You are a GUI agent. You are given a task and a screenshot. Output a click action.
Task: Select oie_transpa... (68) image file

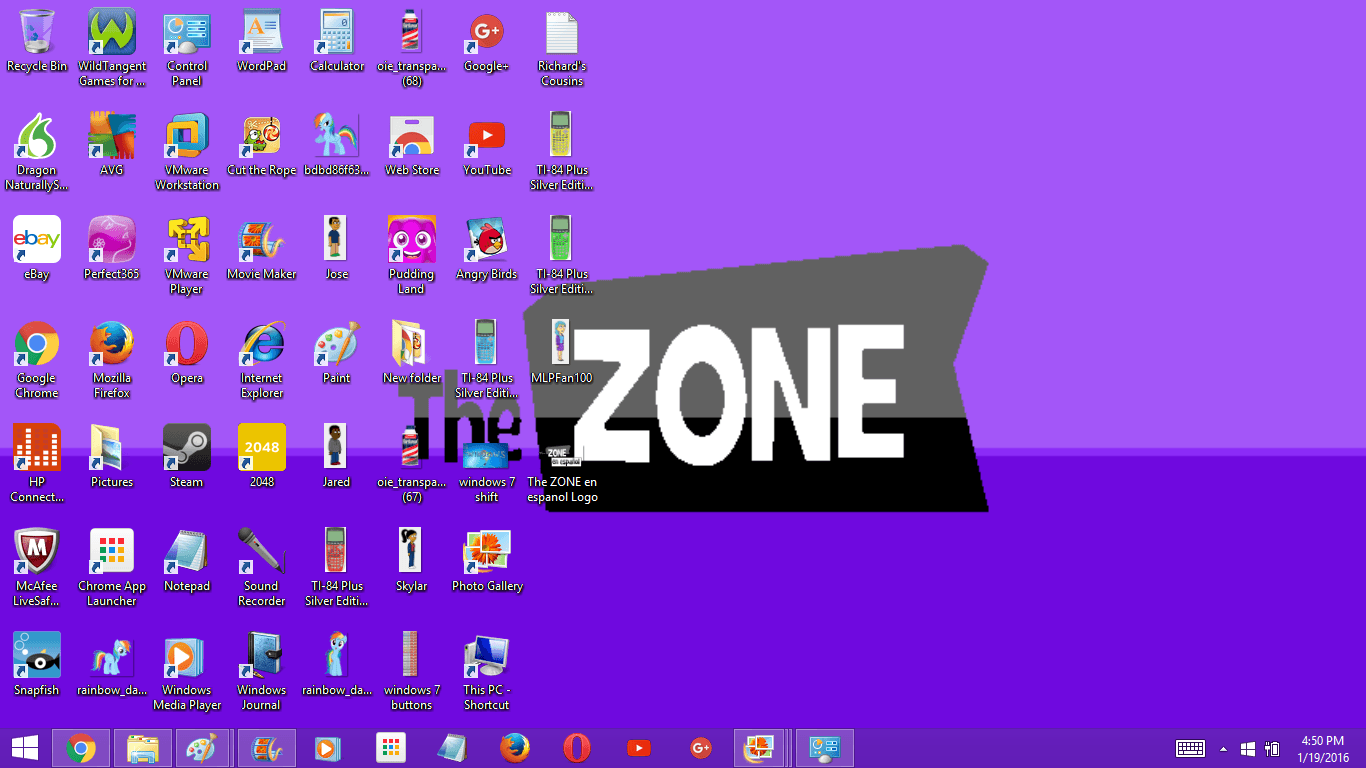pos(412,49)
